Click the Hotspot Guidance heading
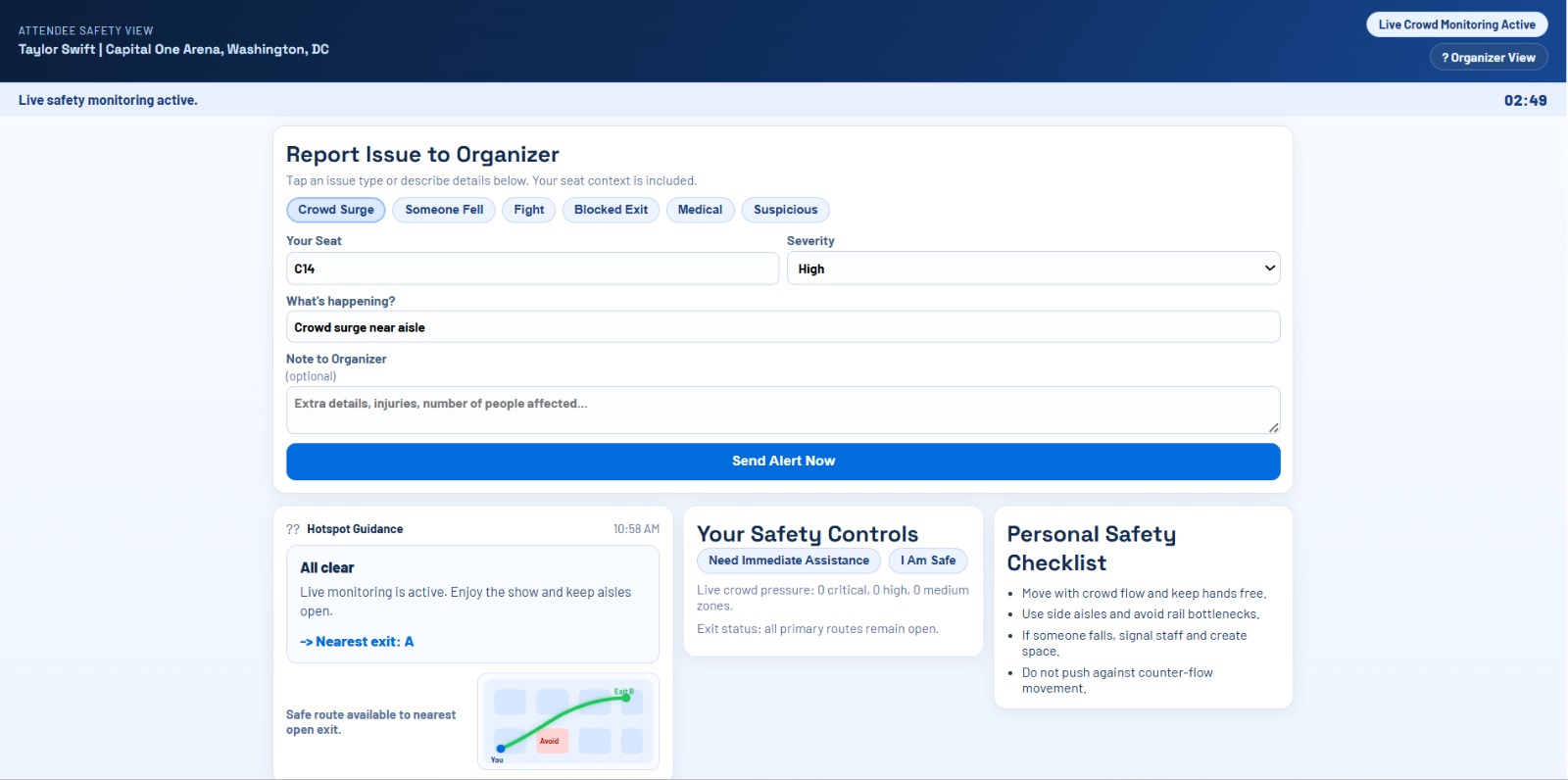Image resolution: width=1568 pixels, height=780 pixels. (355, 529)
